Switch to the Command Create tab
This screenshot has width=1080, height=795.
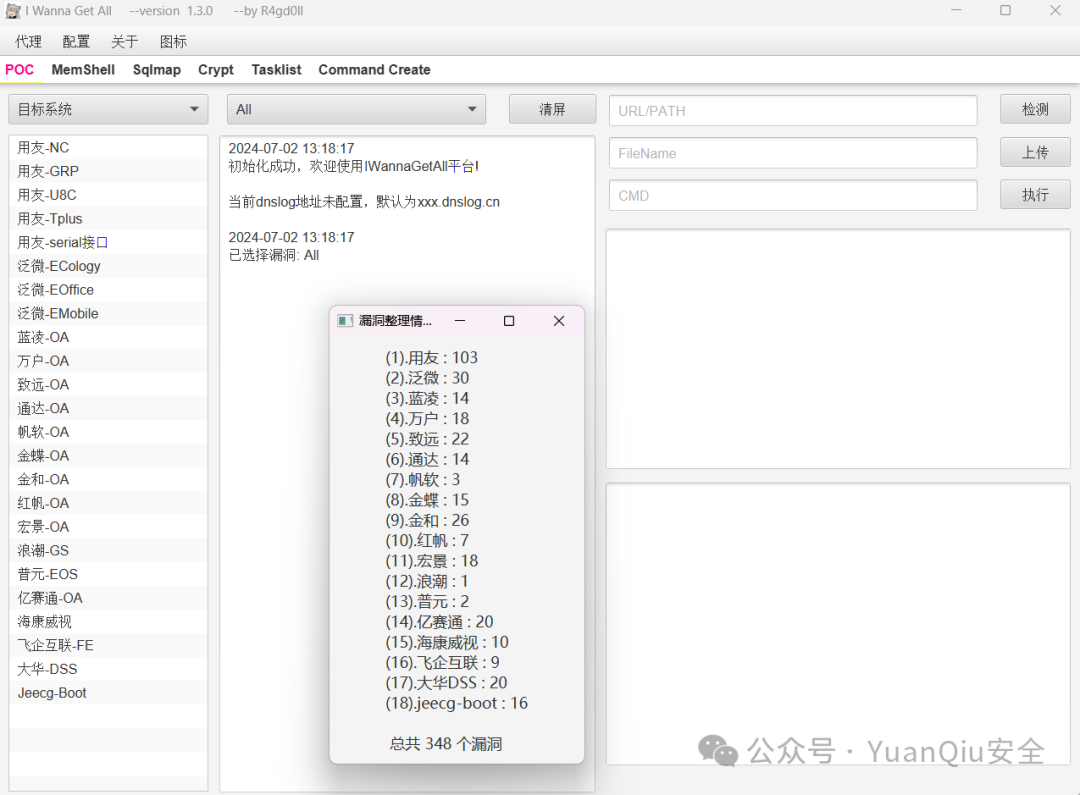coord(374,70)
